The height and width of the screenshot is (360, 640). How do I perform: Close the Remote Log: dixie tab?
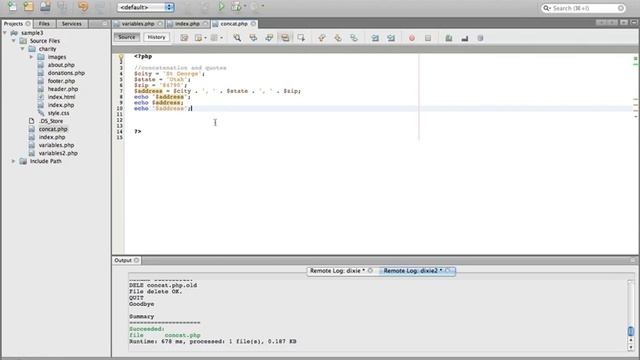click(x=370, y=271)
